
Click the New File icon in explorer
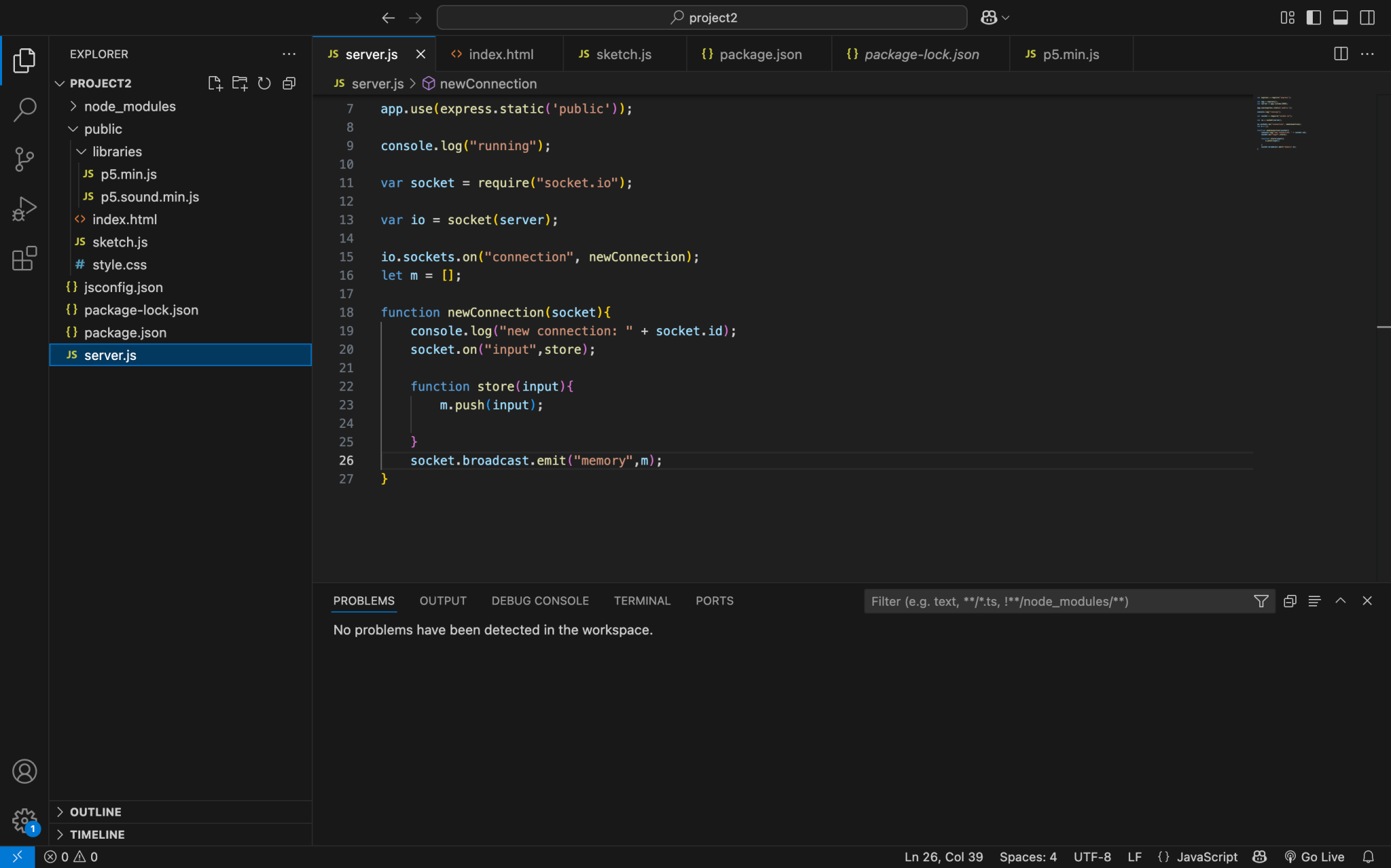pos(215,83)
